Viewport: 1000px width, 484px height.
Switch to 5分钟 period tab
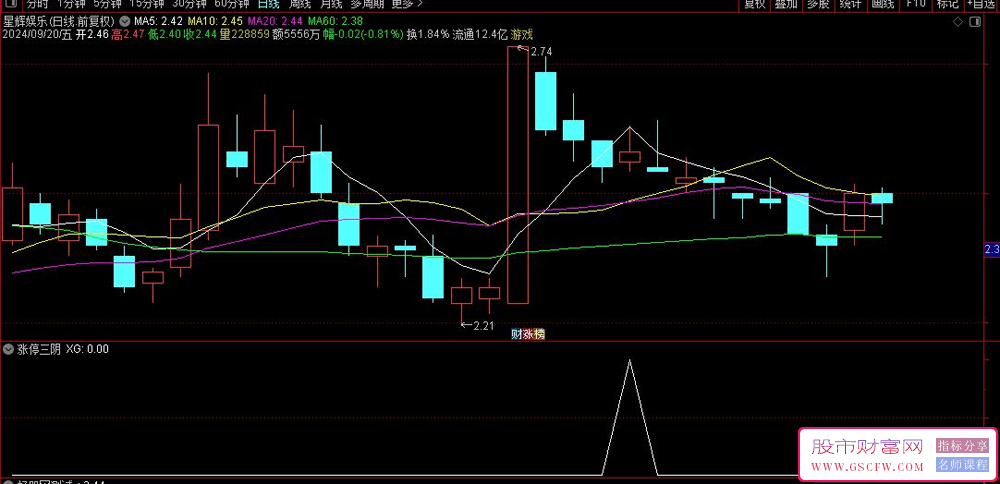107,4
